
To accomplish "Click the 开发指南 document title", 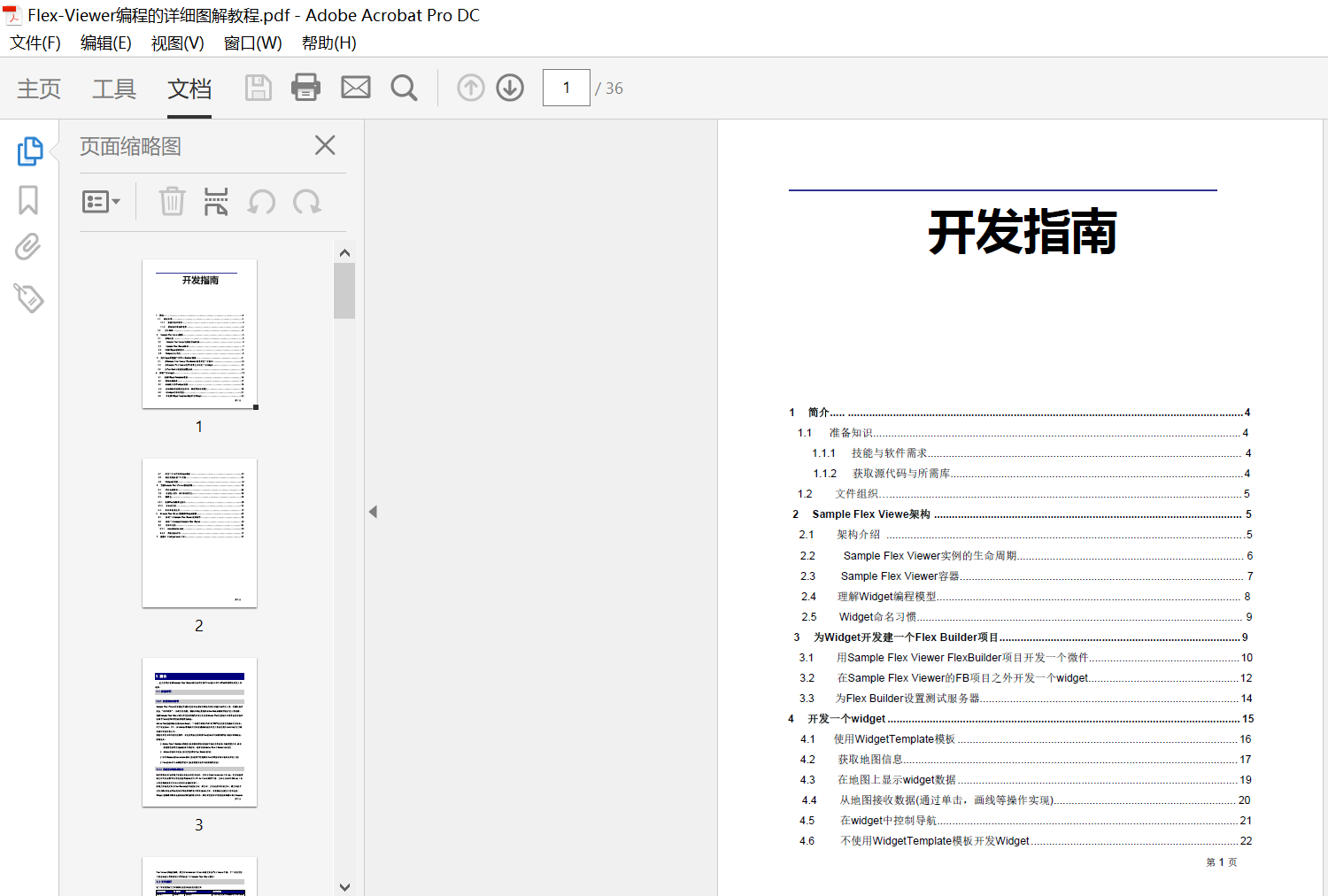I will (x=1022, y=232).
